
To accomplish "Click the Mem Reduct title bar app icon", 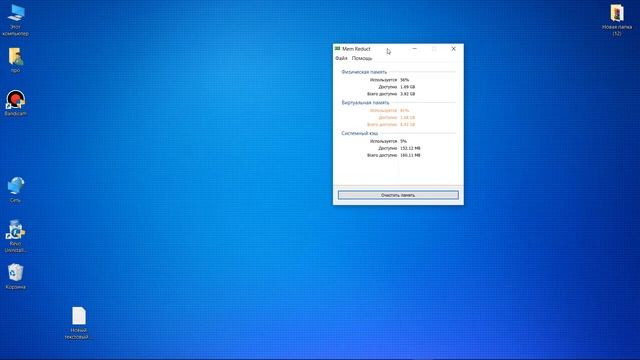I will pyautogui.click(x=337, y=49).
